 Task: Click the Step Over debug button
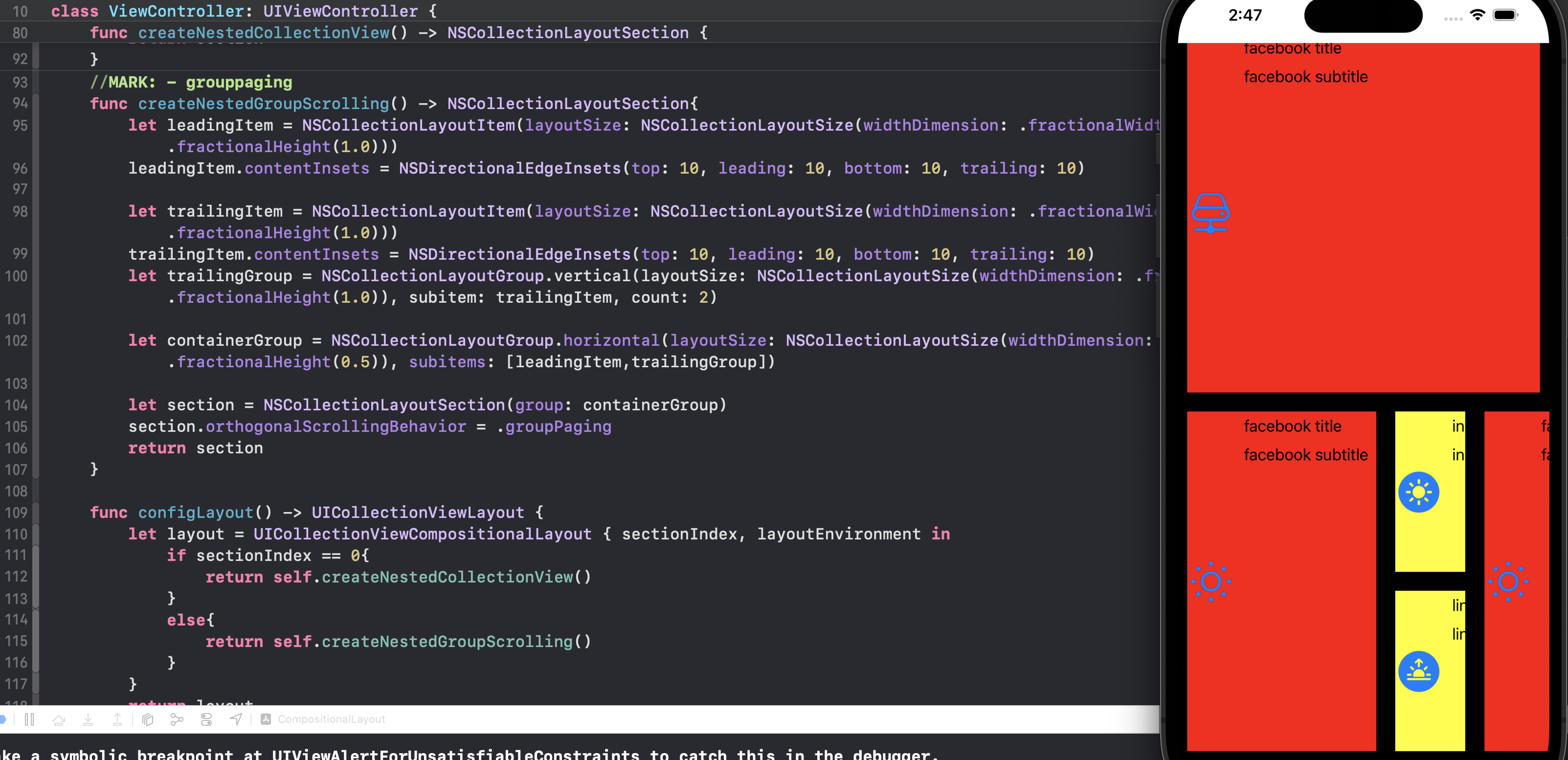(x=59, y=719)
